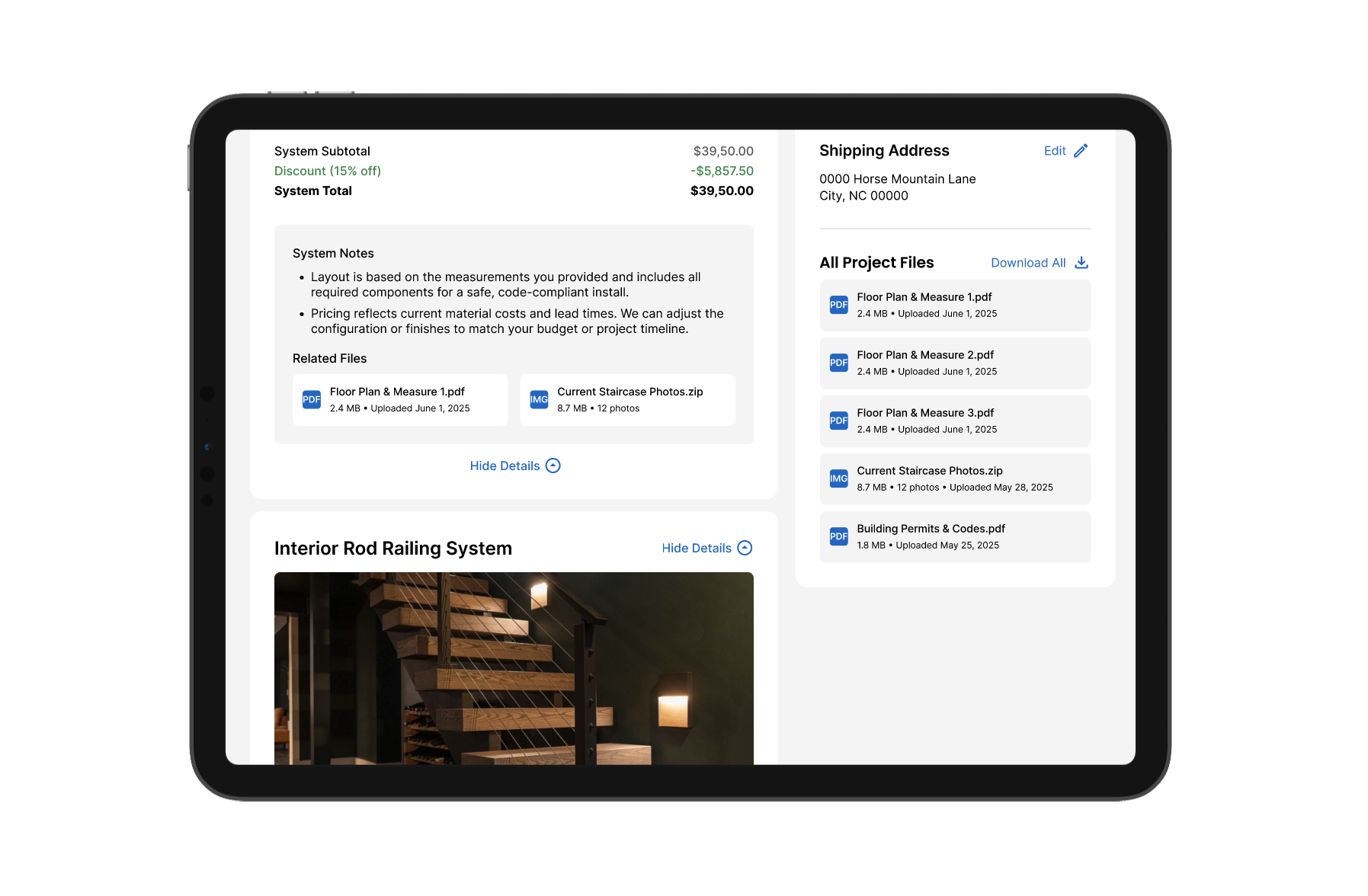Click the Edit link beside Shipping Address
Image resolution: width=1368 pixels, height=896 pixels.
point(1055,151)
